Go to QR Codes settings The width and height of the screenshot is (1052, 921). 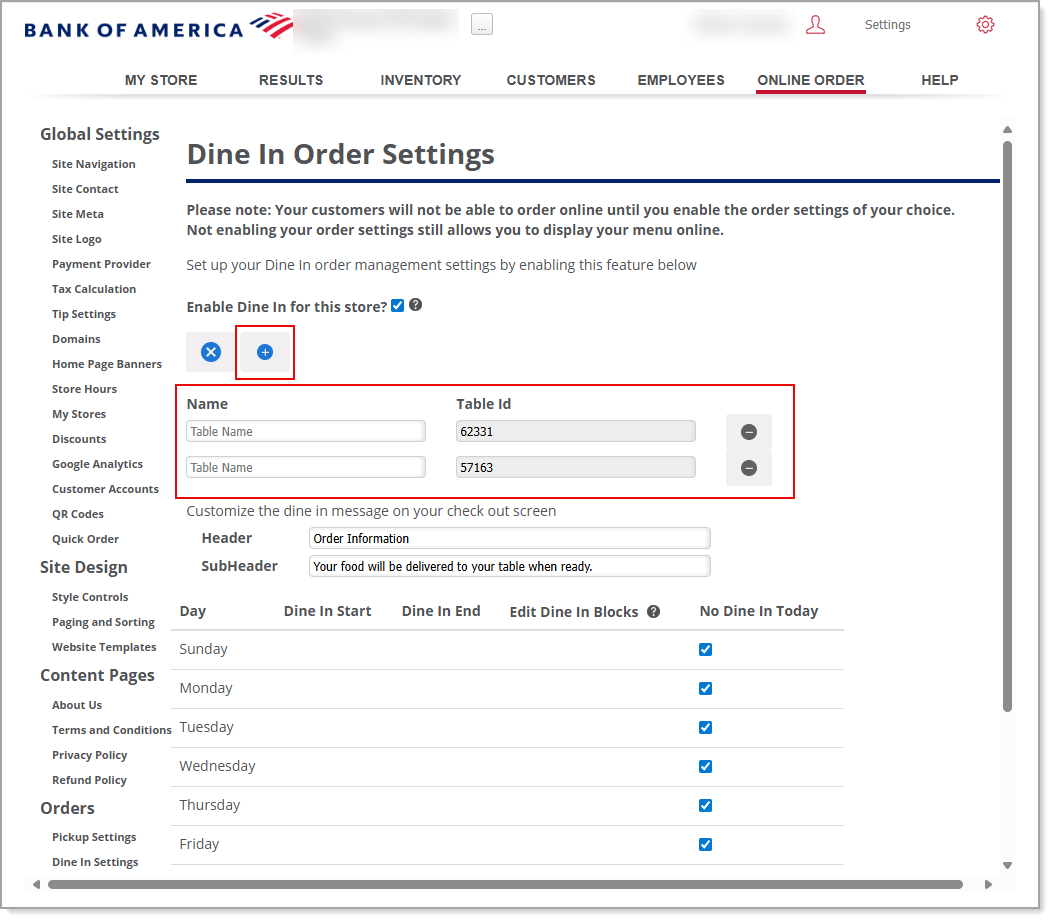pyautogui.click(x=78, y=514)
